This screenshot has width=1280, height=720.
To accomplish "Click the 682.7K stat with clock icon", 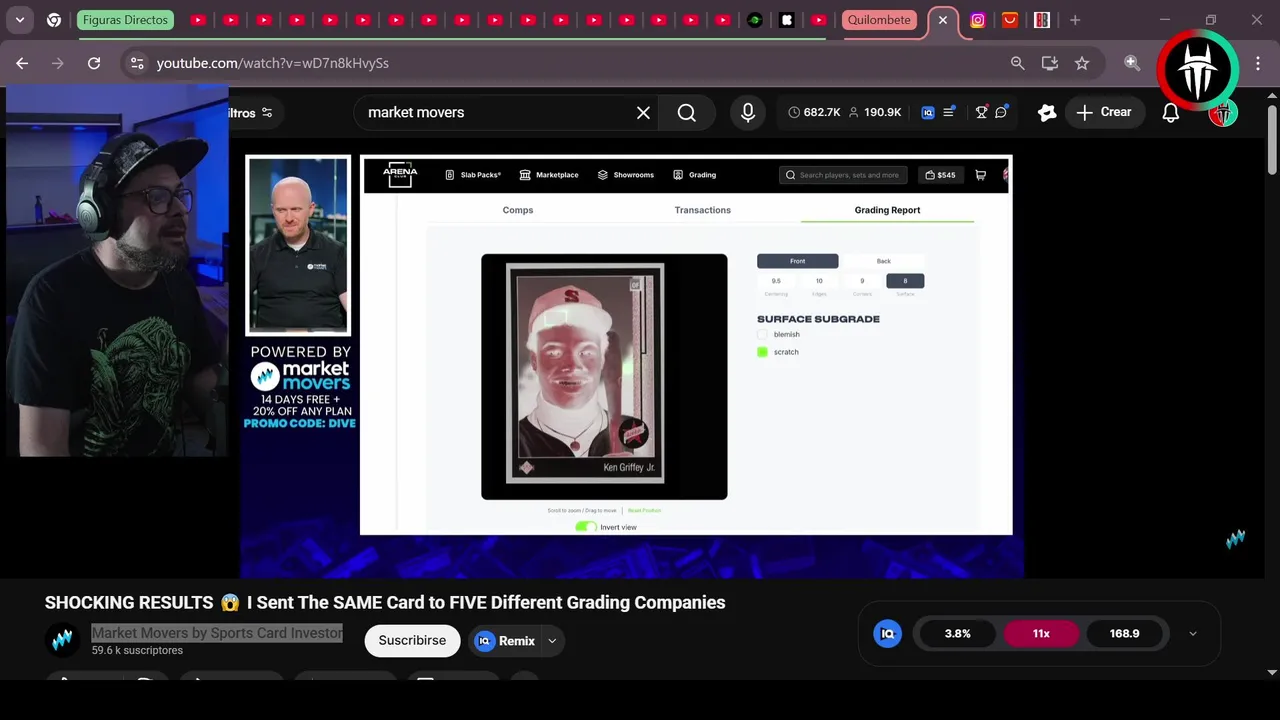I will coord(813,112).
